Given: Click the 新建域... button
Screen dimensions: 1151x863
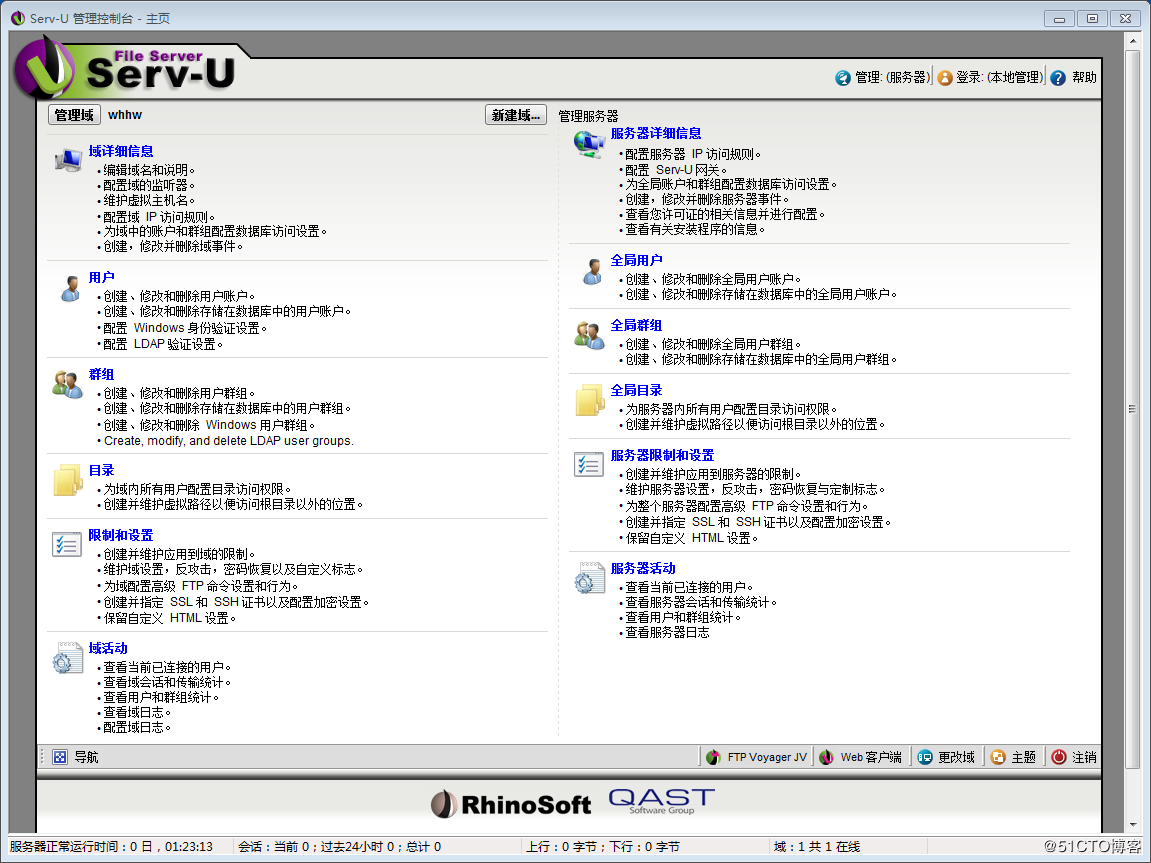Looking at the screenshot, I should 515,114.
